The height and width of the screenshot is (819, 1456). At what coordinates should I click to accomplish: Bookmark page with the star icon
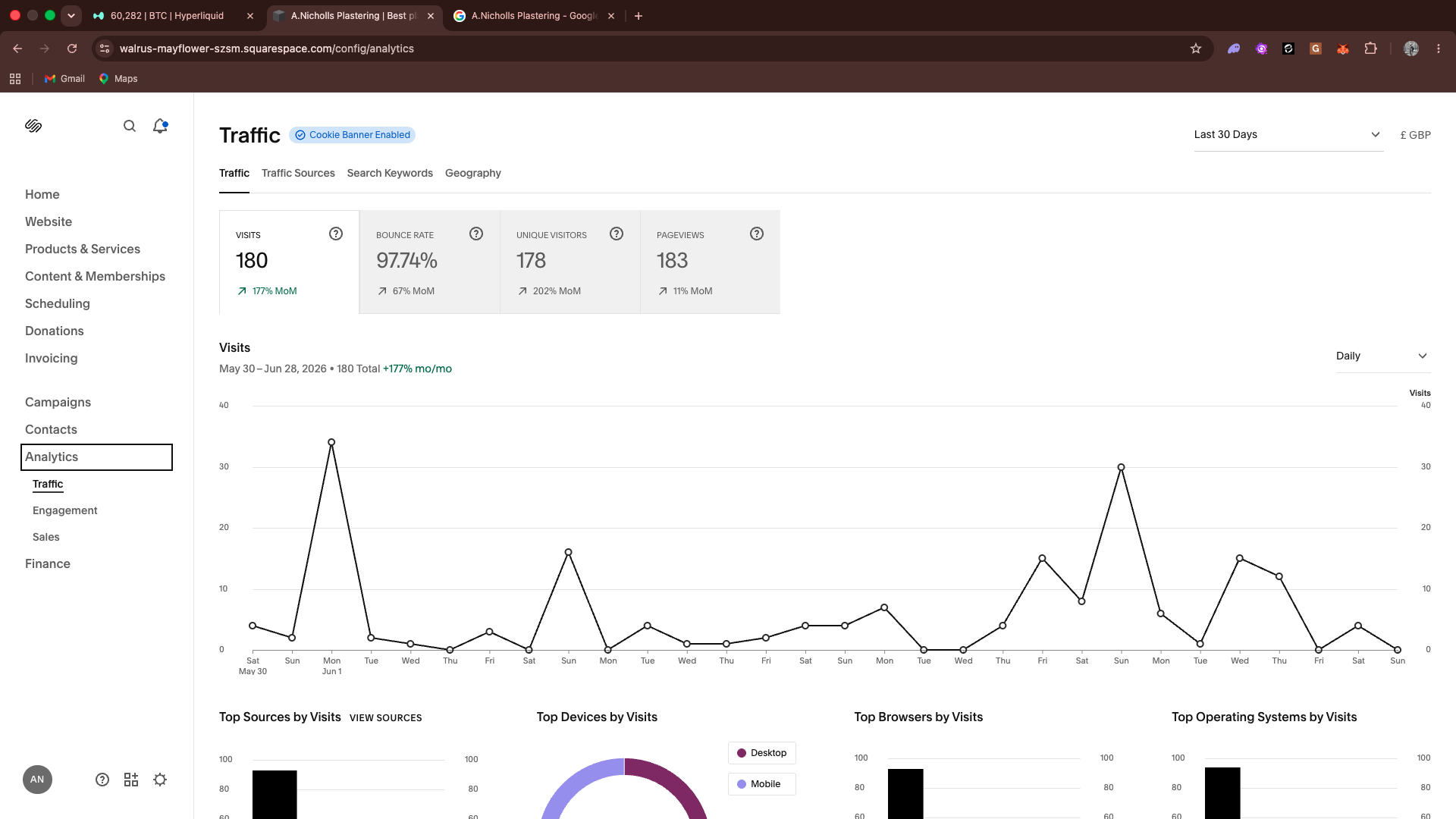click(x=1196, y=49)
